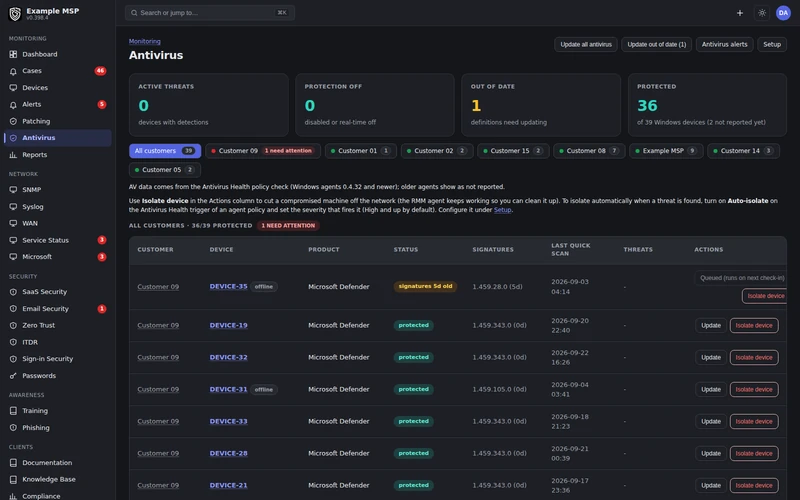Open DEVICE-19 device link
Image resolution: width=800 pixels, height=500 pixels.
[x=228, y=326]
